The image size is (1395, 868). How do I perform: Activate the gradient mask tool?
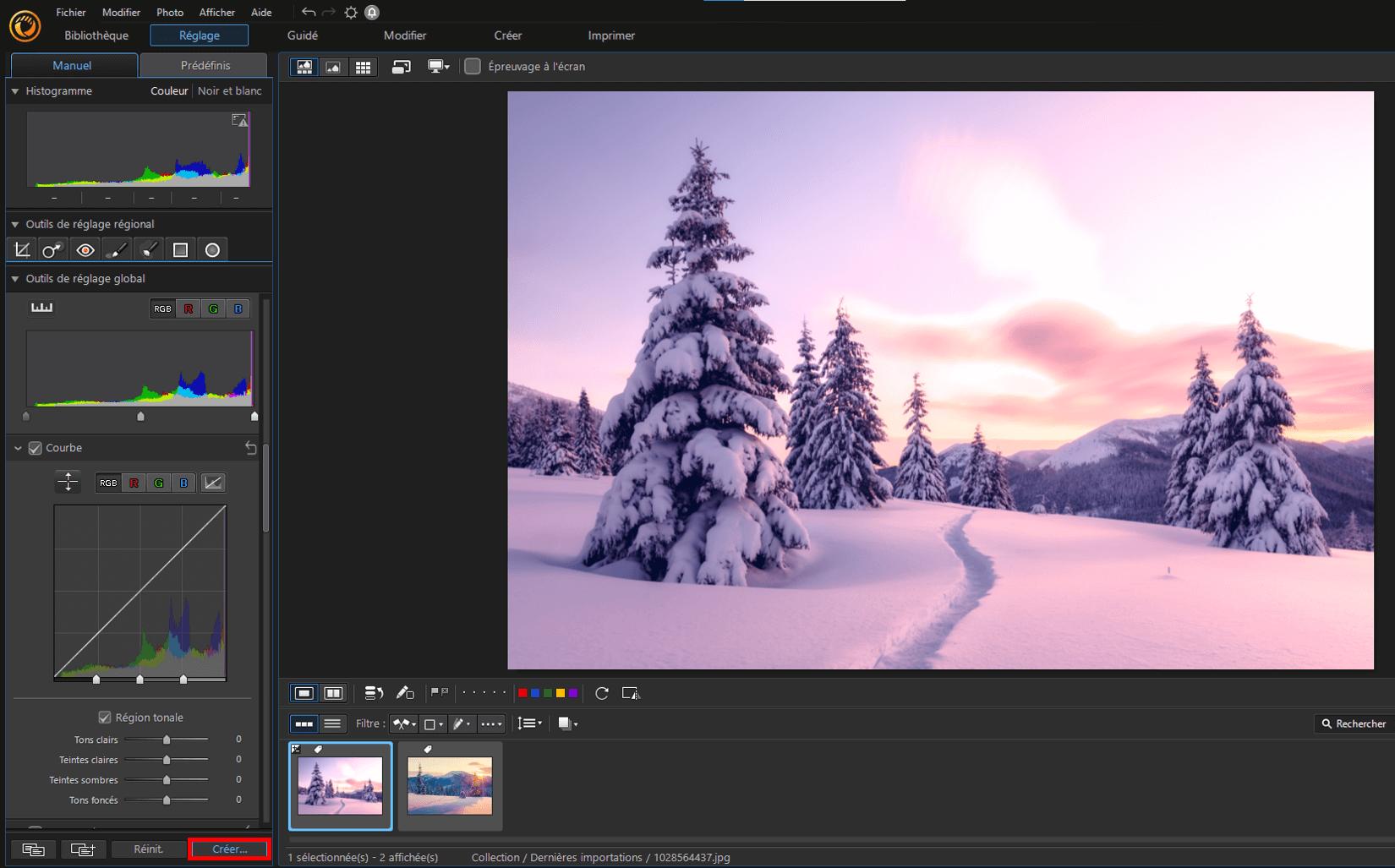coord(180,249)
